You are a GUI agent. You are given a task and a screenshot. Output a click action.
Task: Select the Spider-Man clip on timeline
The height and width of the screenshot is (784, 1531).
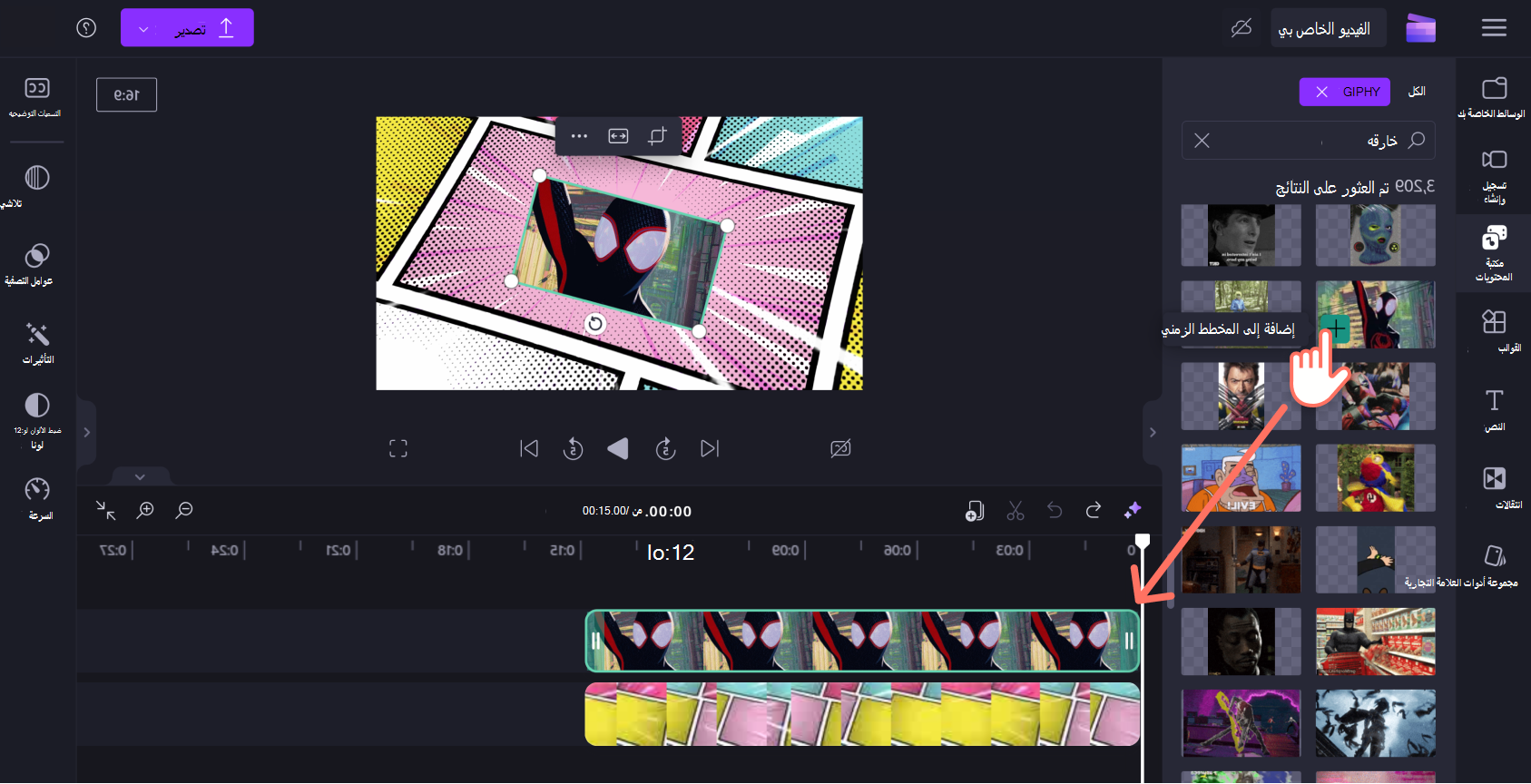click(x=862, y=641)
